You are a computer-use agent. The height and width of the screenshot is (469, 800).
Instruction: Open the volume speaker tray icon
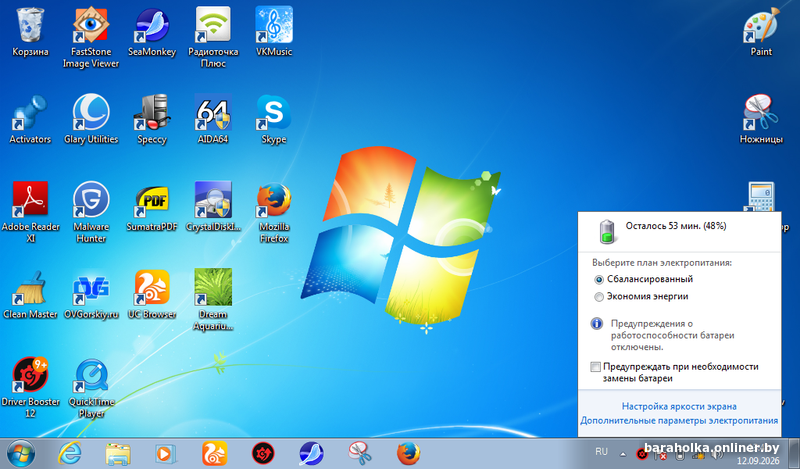[716, 455]
